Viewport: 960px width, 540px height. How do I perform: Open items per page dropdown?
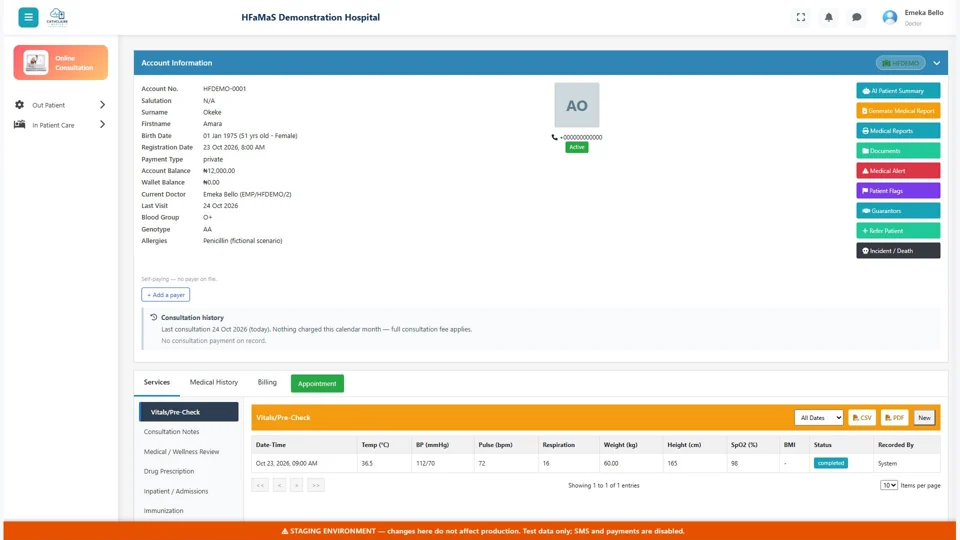889,485
